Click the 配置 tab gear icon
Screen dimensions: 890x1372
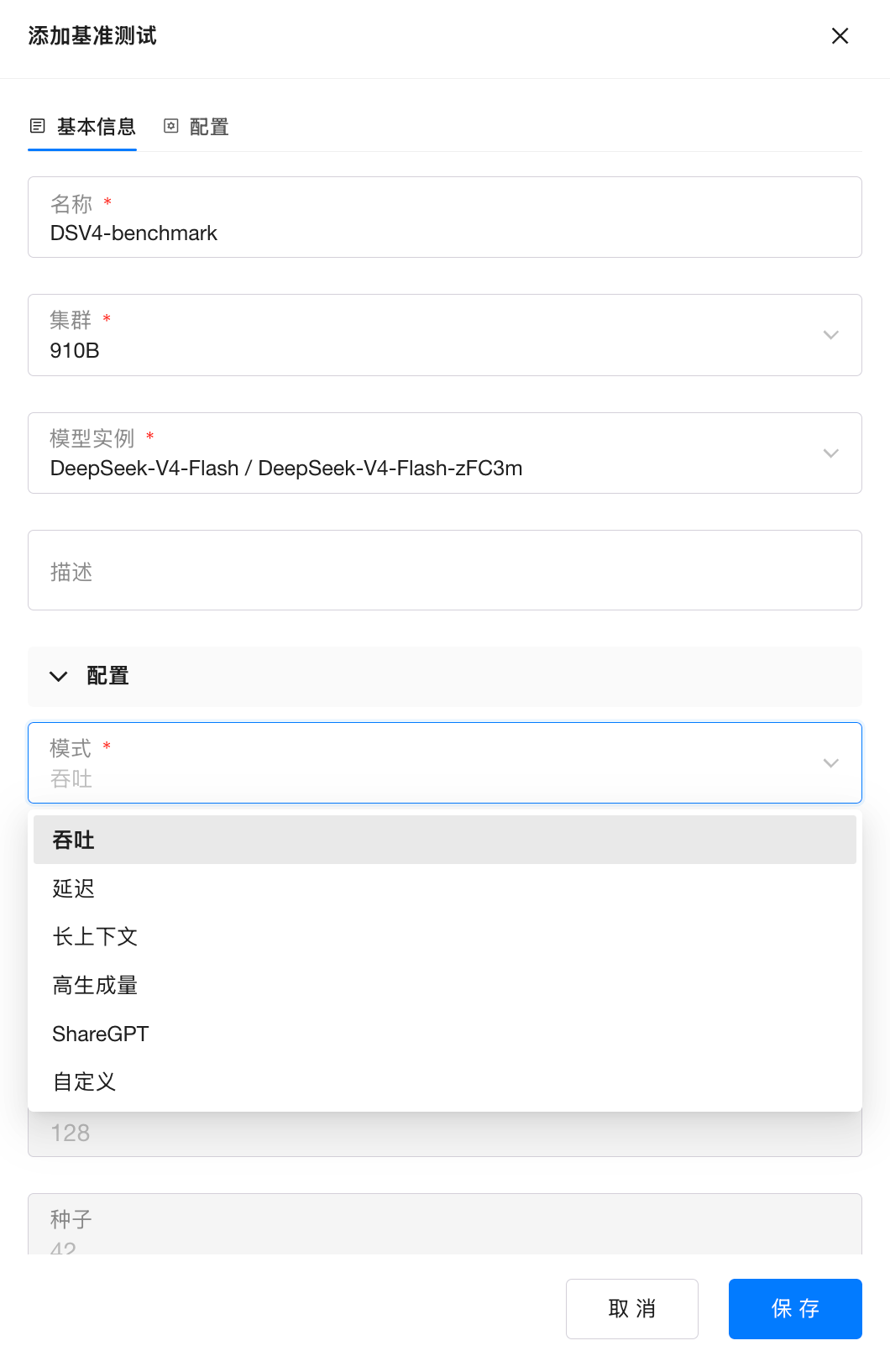tap(171, 126)
